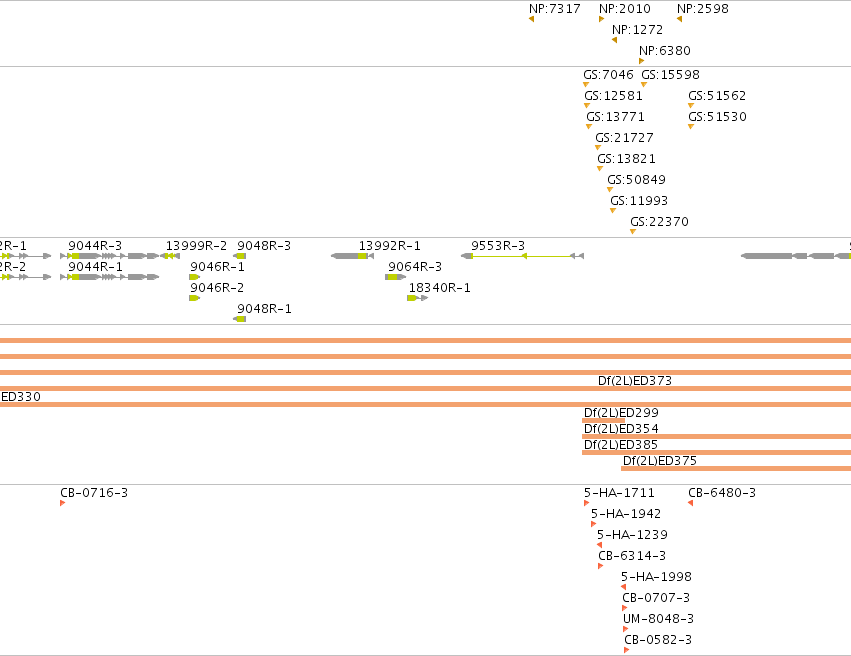Click the NP:7317 insertion marker label
This screenshot has height=656, width=851.
(555, 9)
